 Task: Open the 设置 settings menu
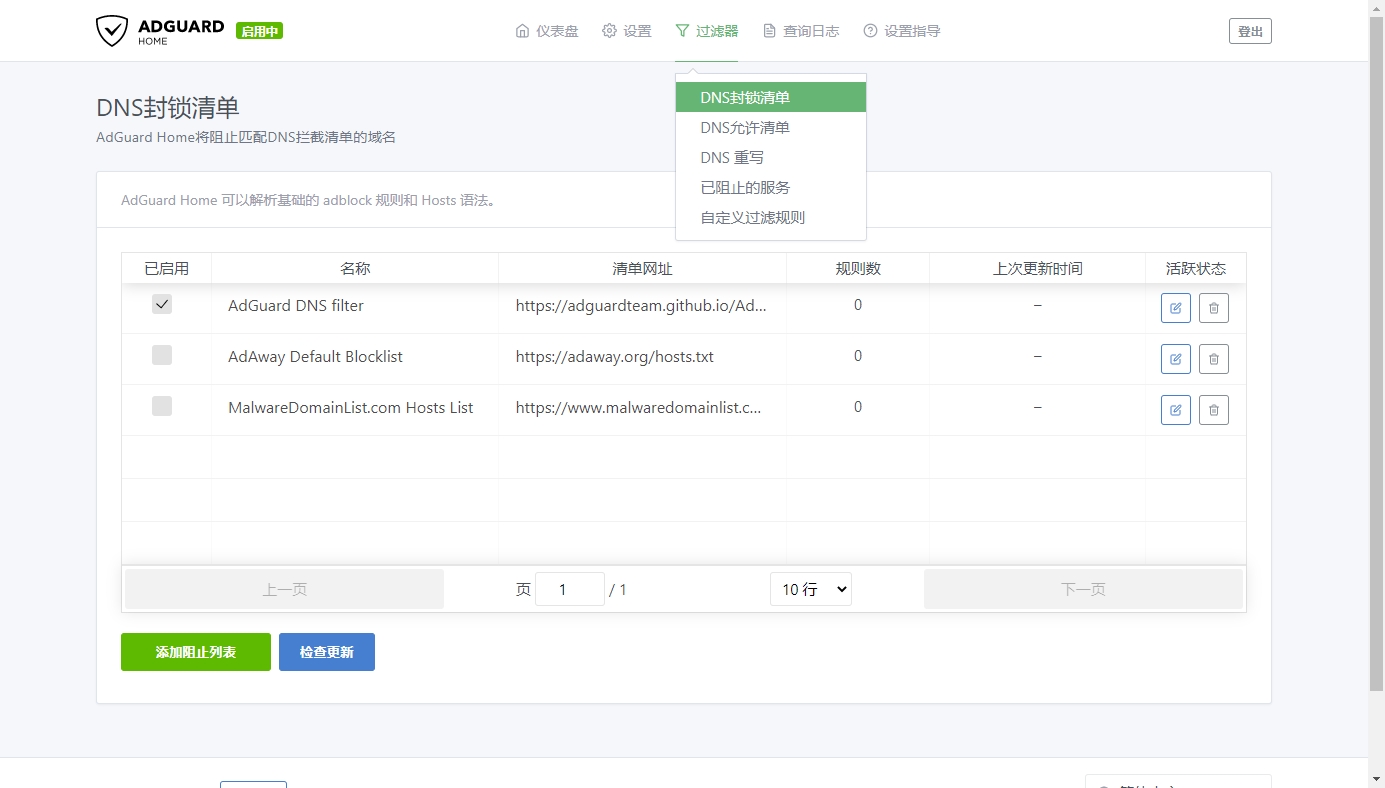[627, 31]
